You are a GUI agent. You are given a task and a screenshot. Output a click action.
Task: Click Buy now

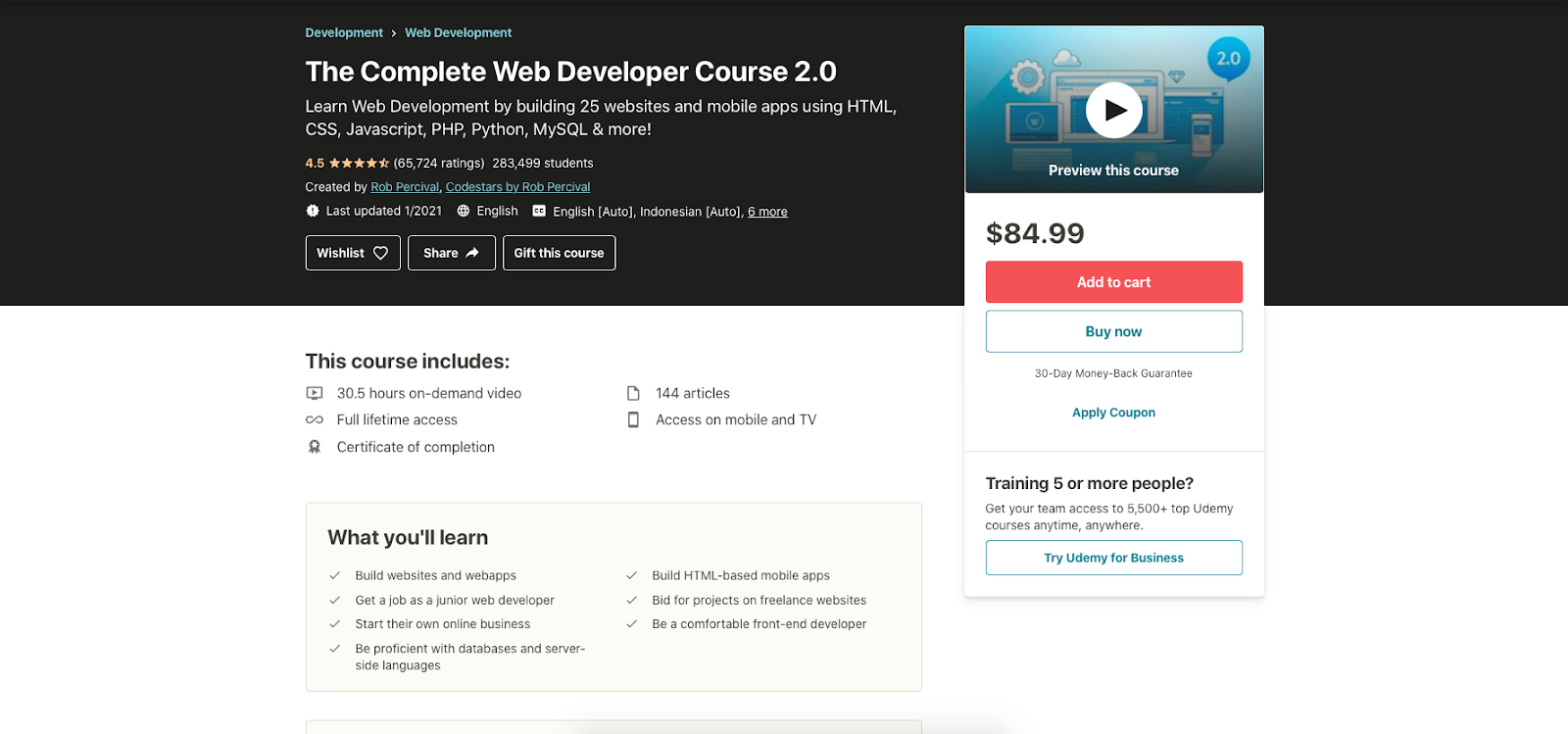pos(1114,331)
